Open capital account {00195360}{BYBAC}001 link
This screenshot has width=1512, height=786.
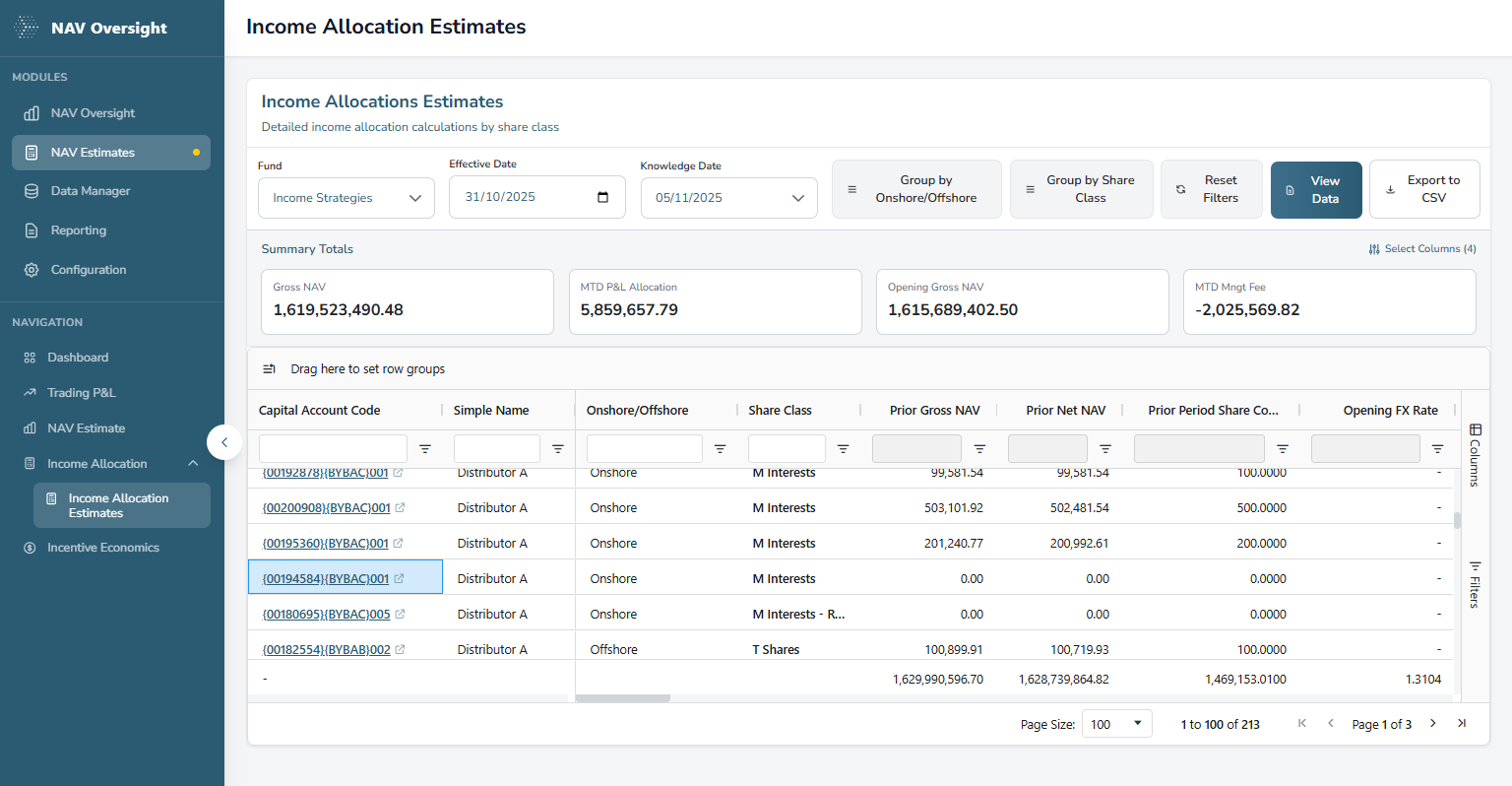click(326, 544)
